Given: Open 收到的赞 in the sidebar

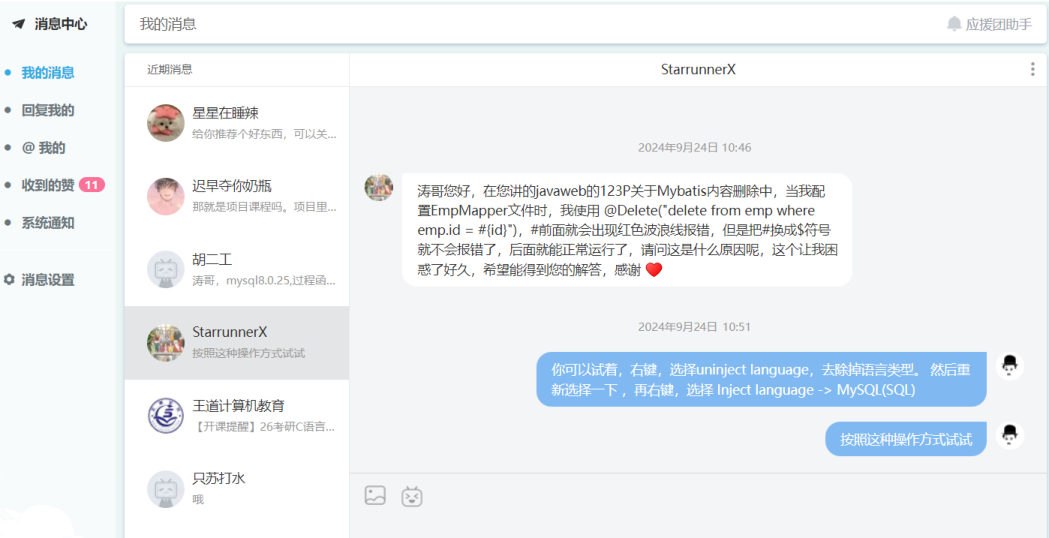Looking at the screenshot, I should click(47, 185).
